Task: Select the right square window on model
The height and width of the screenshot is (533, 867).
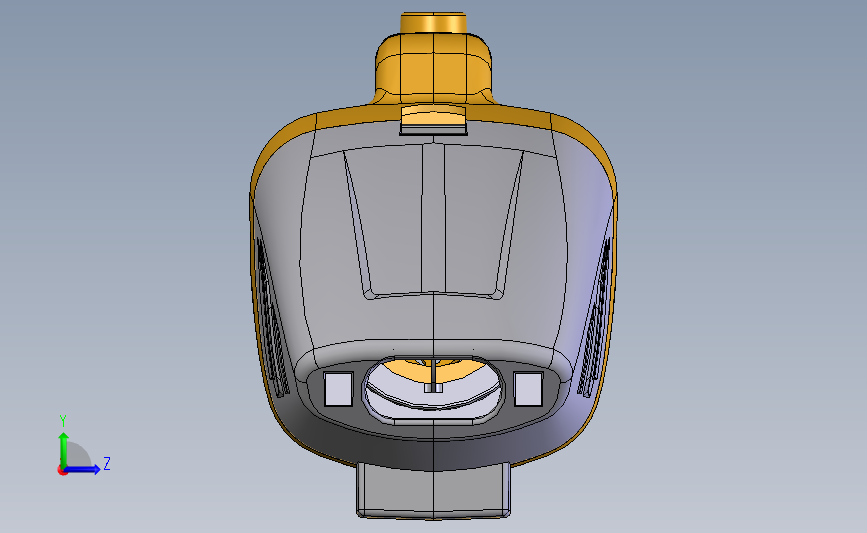Action: [x=528, y=389]
